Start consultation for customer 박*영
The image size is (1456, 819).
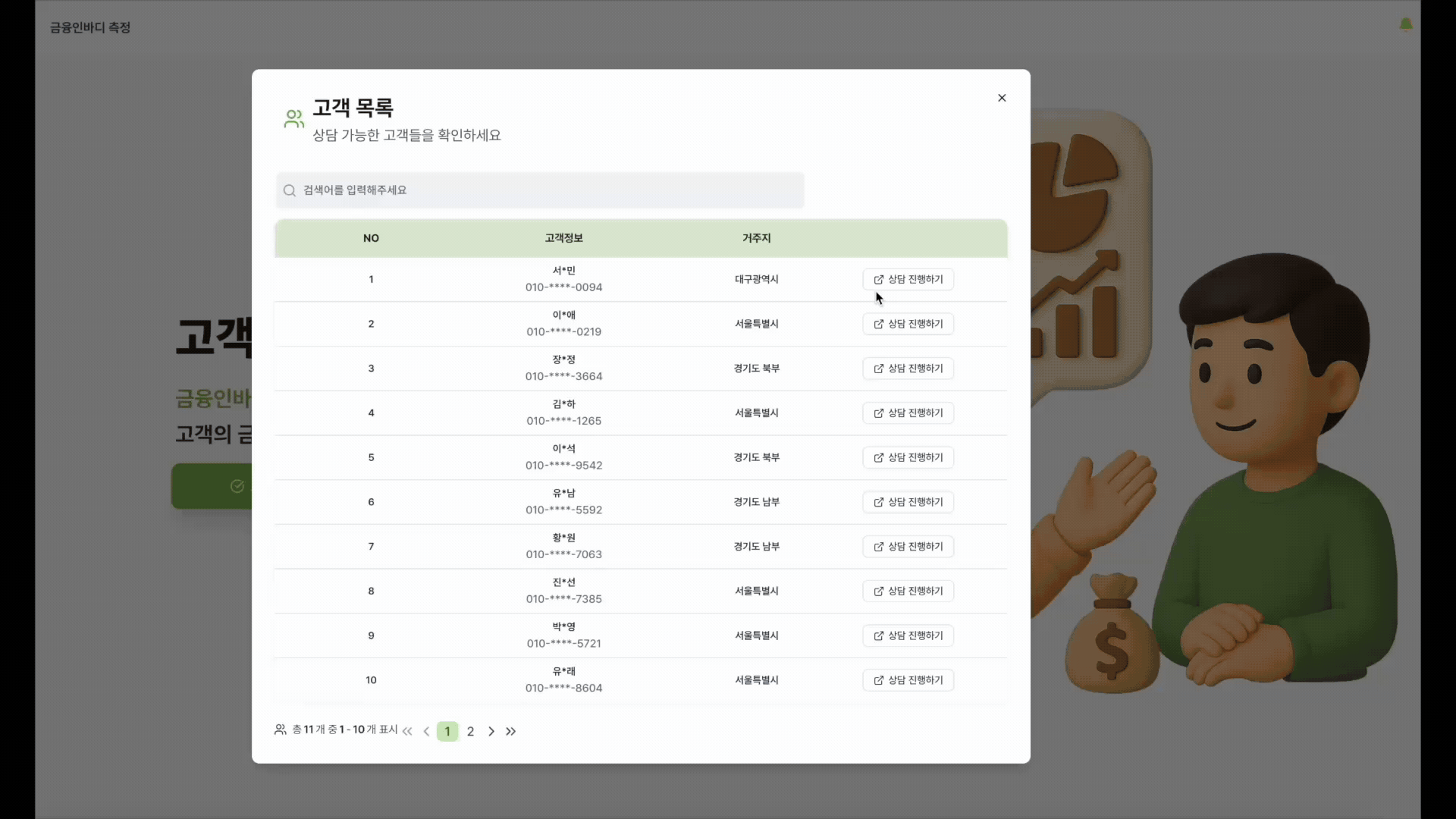click(908, 635)
